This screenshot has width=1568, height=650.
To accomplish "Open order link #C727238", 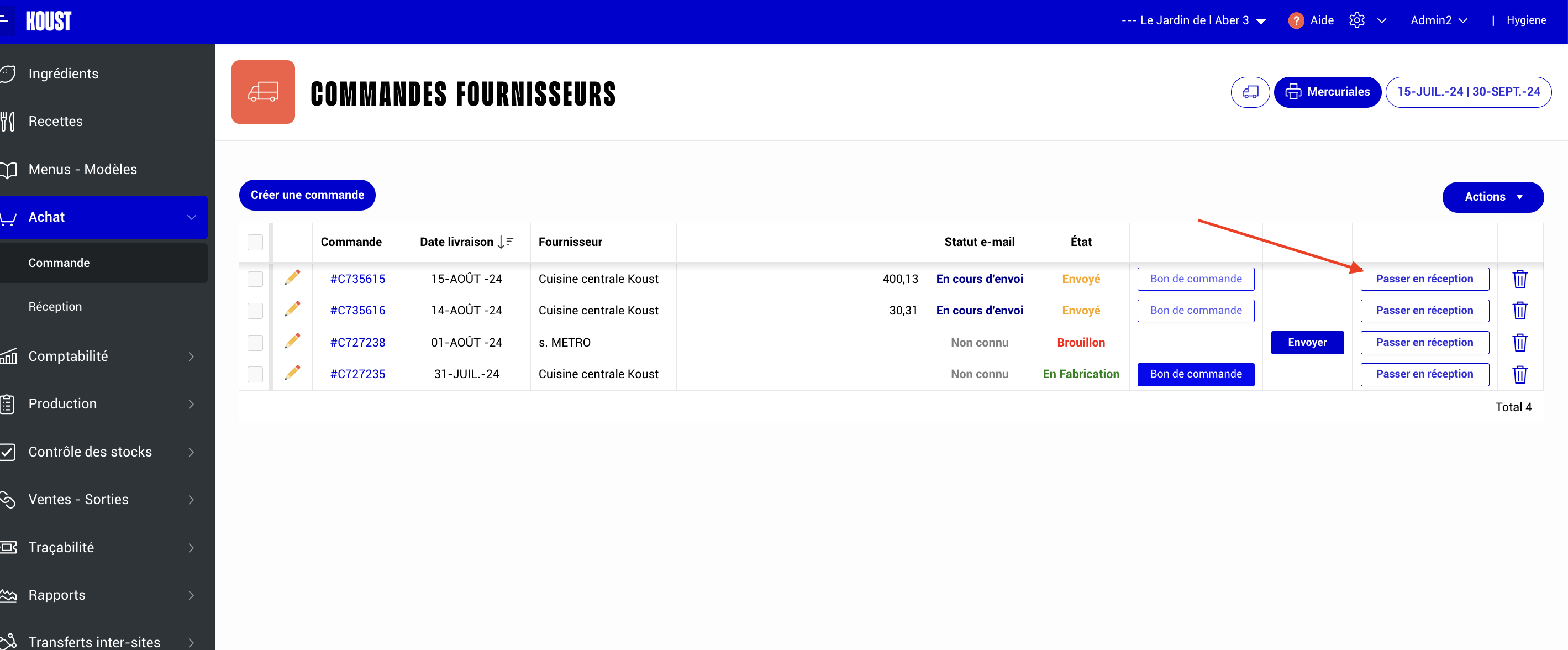I will click(358, 342).
